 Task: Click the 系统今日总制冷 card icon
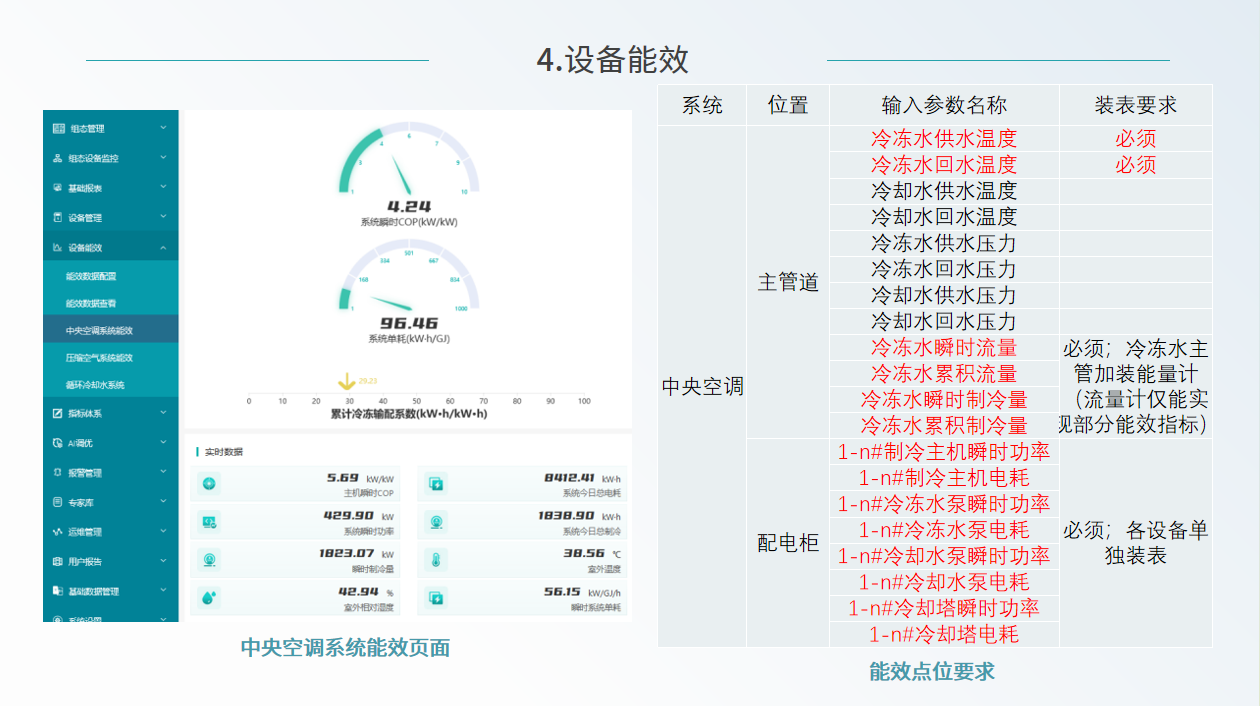coord(436,522)
